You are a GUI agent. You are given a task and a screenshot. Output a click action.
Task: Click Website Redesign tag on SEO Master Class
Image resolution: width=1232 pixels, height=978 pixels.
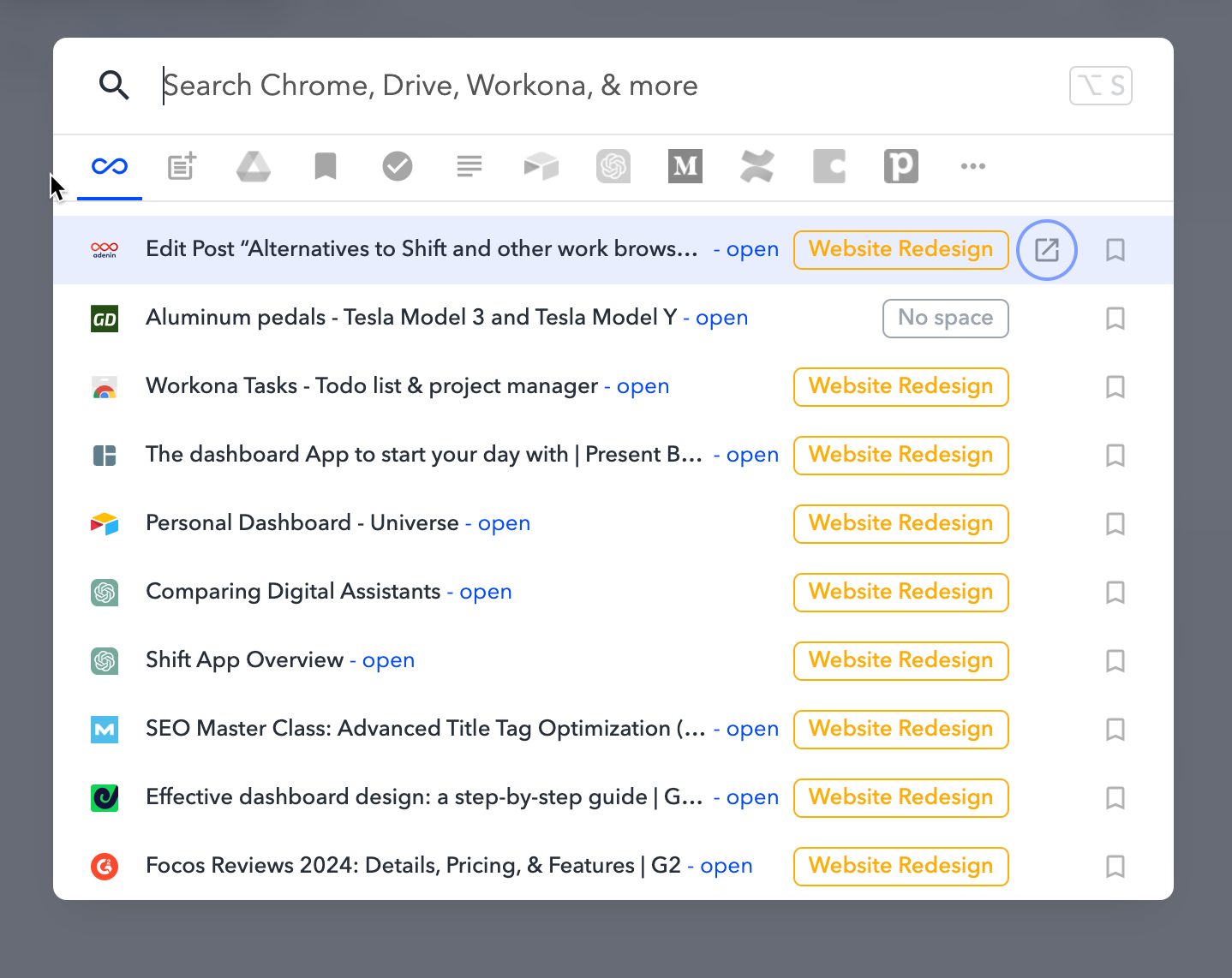coord(901,730)
